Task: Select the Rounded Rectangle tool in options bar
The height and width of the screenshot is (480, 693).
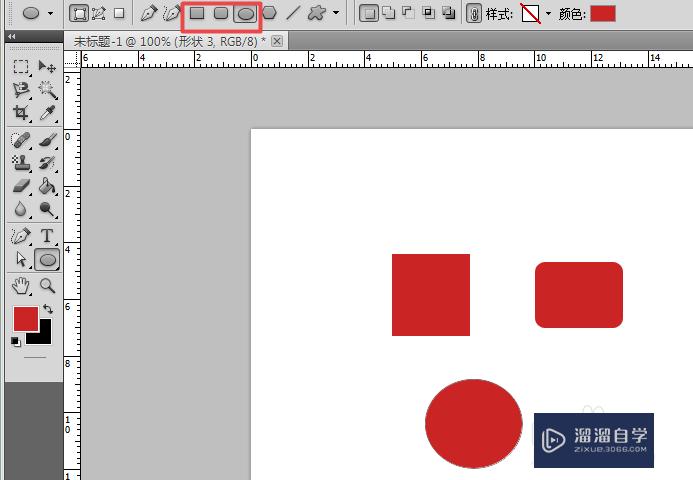Action: click(221, 14)
